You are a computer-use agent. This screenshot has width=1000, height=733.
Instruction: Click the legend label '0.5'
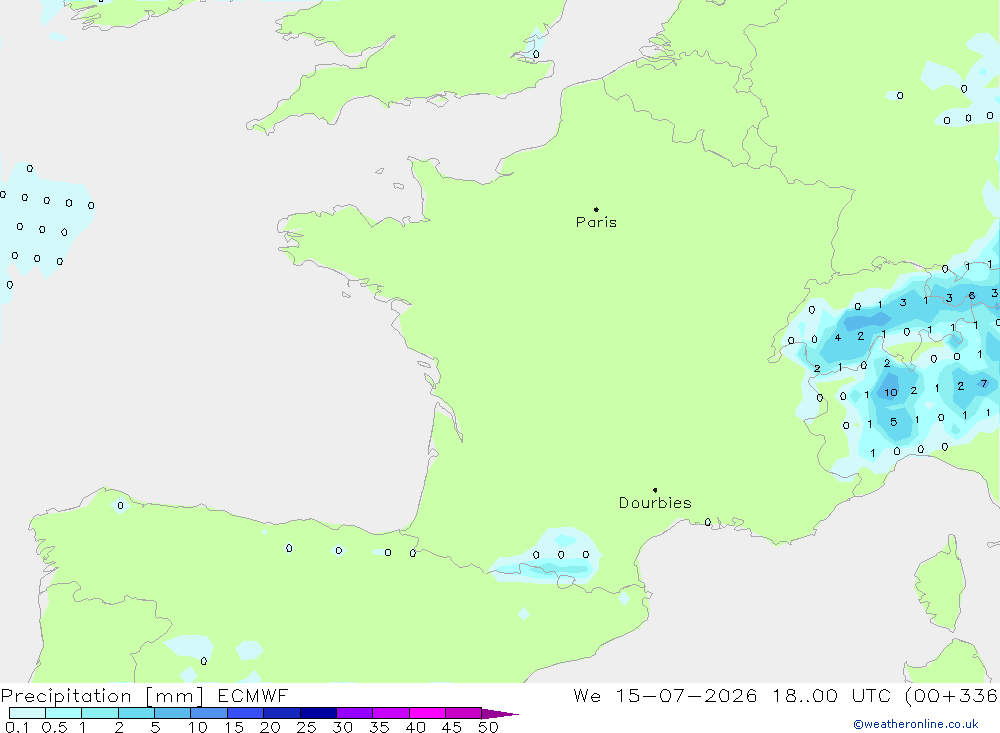click(x=54, y=727)
